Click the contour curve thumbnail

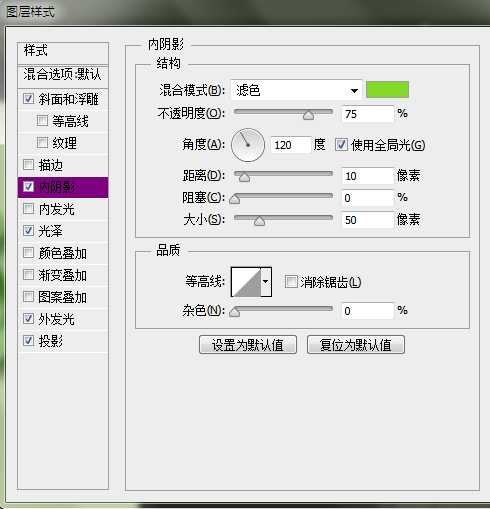pos(246,282)
